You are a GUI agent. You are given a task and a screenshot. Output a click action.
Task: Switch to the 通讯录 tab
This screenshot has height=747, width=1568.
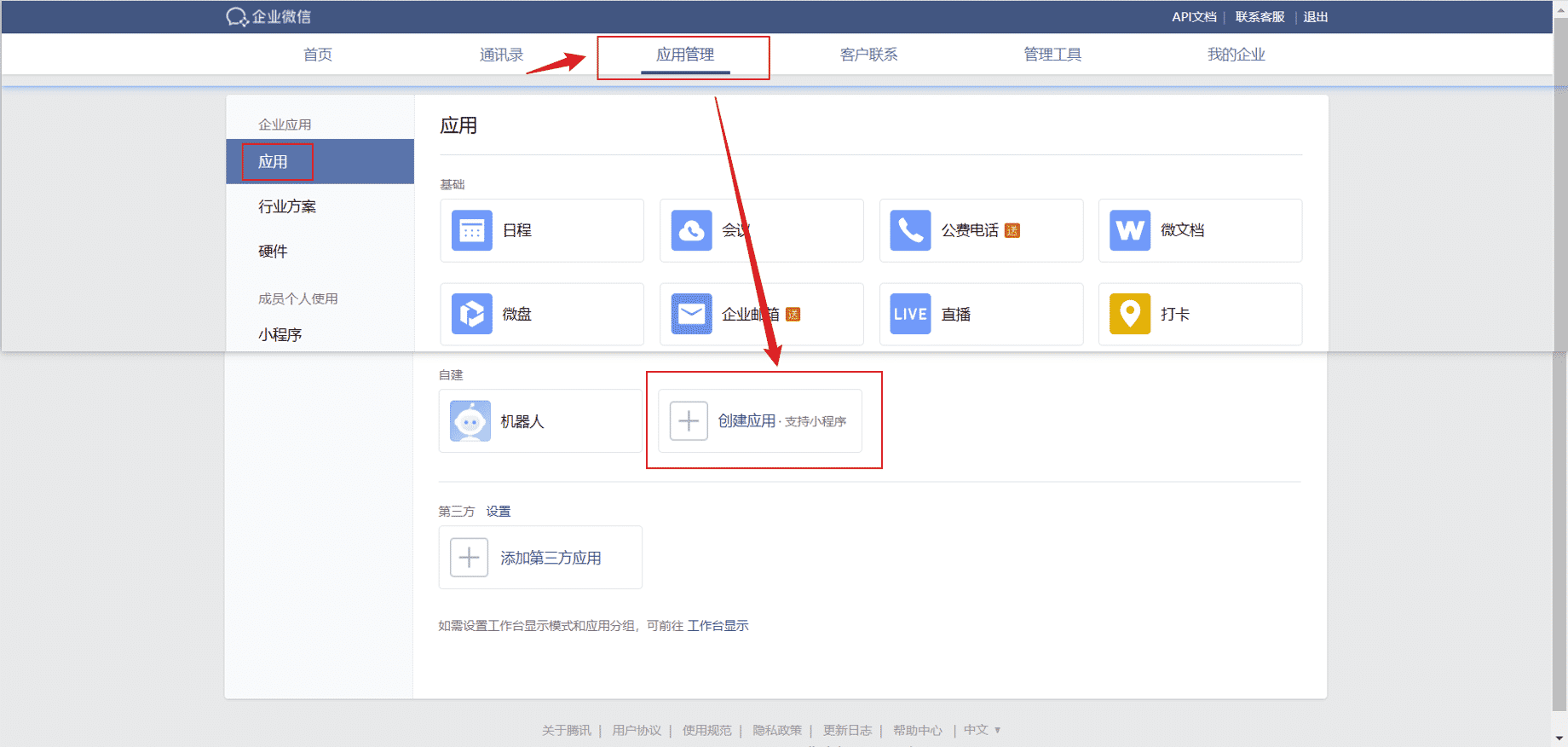coord(502,55)
